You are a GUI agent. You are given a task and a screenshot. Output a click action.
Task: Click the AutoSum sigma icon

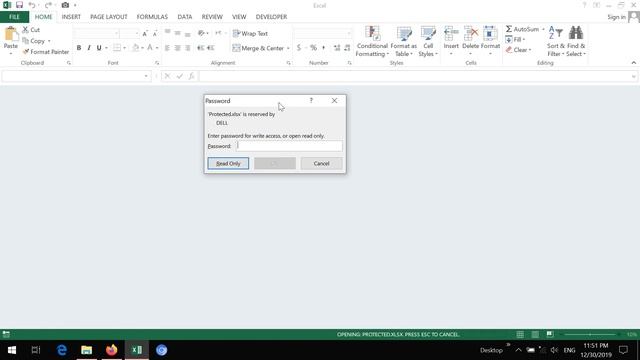[509, 29]
